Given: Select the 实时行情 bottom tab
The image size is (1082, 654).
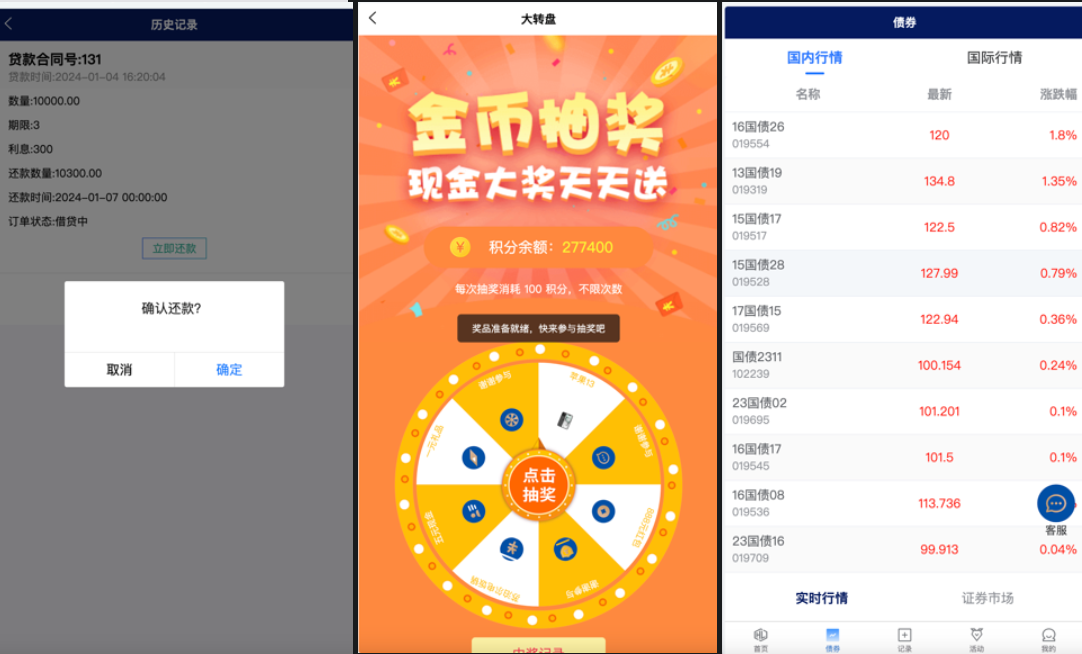Looking at the screenshot, I should (821, 598).
